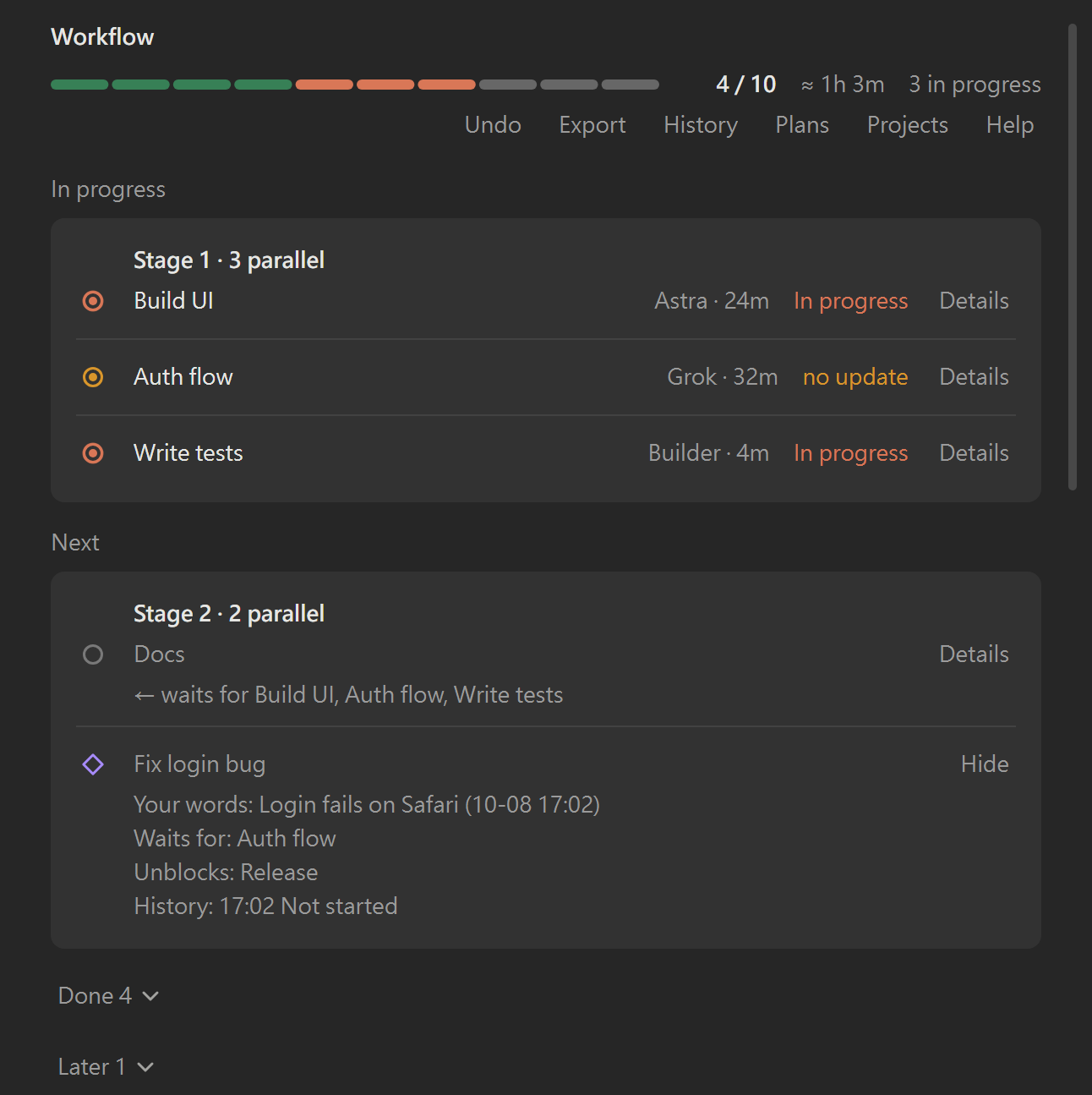Open Details for Docs

(975, 654)
